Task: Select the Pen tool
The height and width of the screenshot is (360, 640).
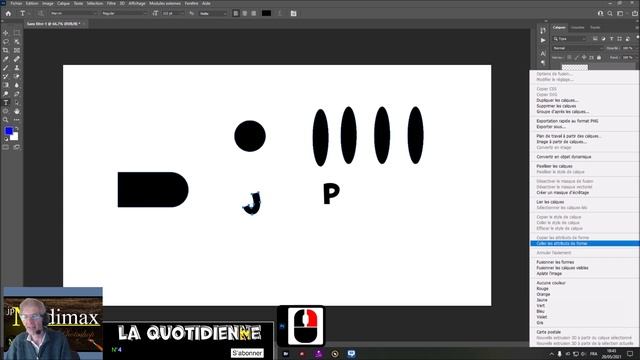Action: 17,94
